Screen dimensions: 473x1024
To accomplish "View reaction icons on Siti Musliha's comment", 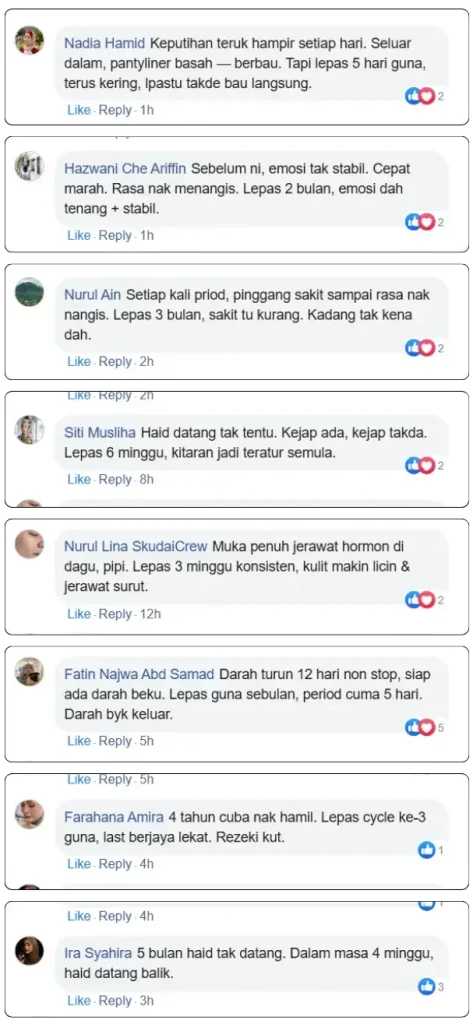I will pyautogui.click(x=419, y=466).
